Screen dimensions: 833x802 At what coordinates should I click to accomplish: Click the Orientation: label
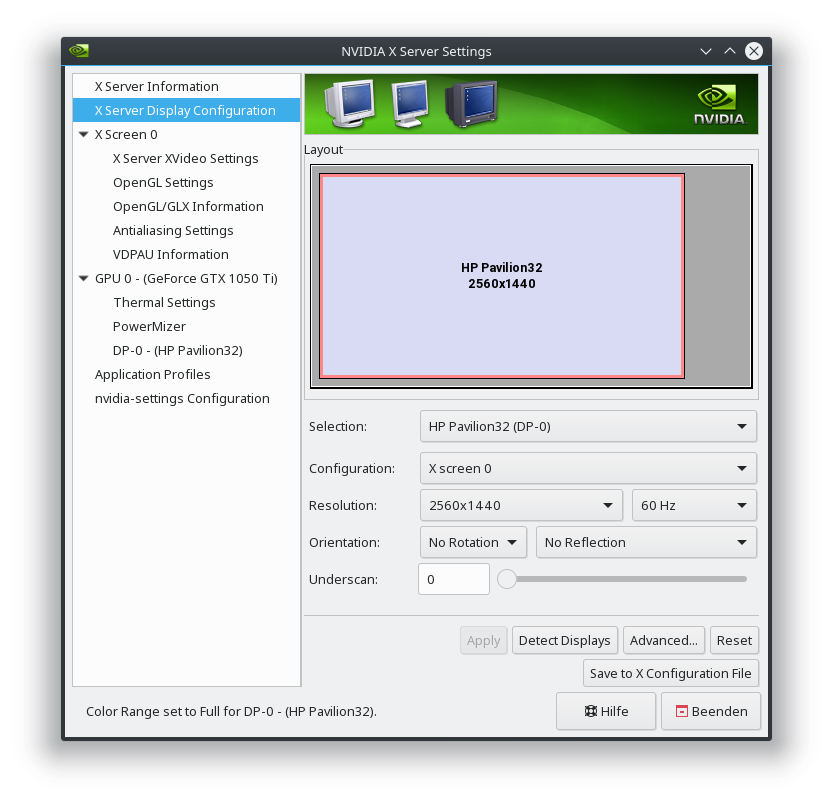[x=344, y=542]
